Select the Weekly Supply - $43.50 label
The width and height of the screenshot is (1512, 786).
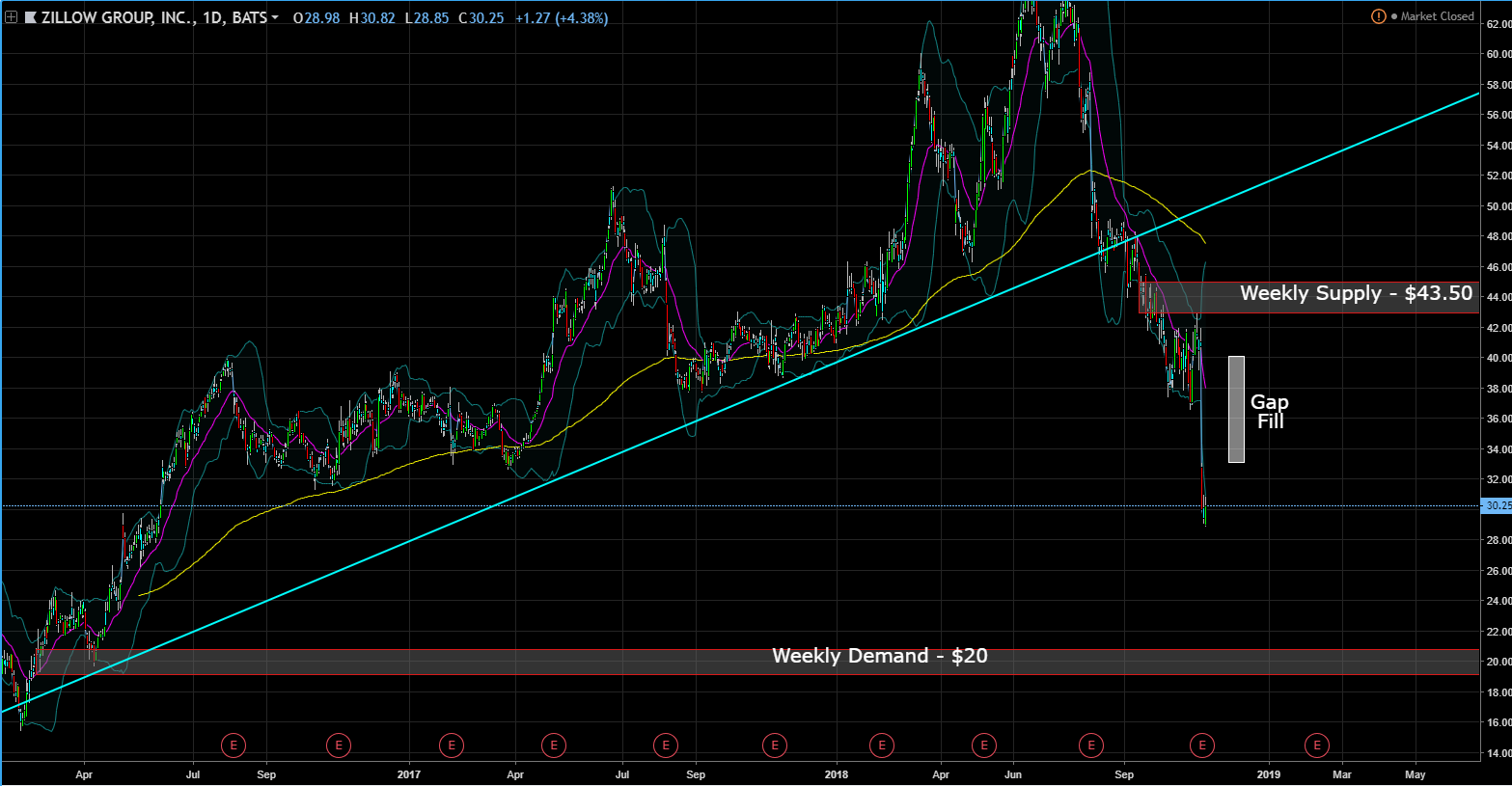[1356, 293]
